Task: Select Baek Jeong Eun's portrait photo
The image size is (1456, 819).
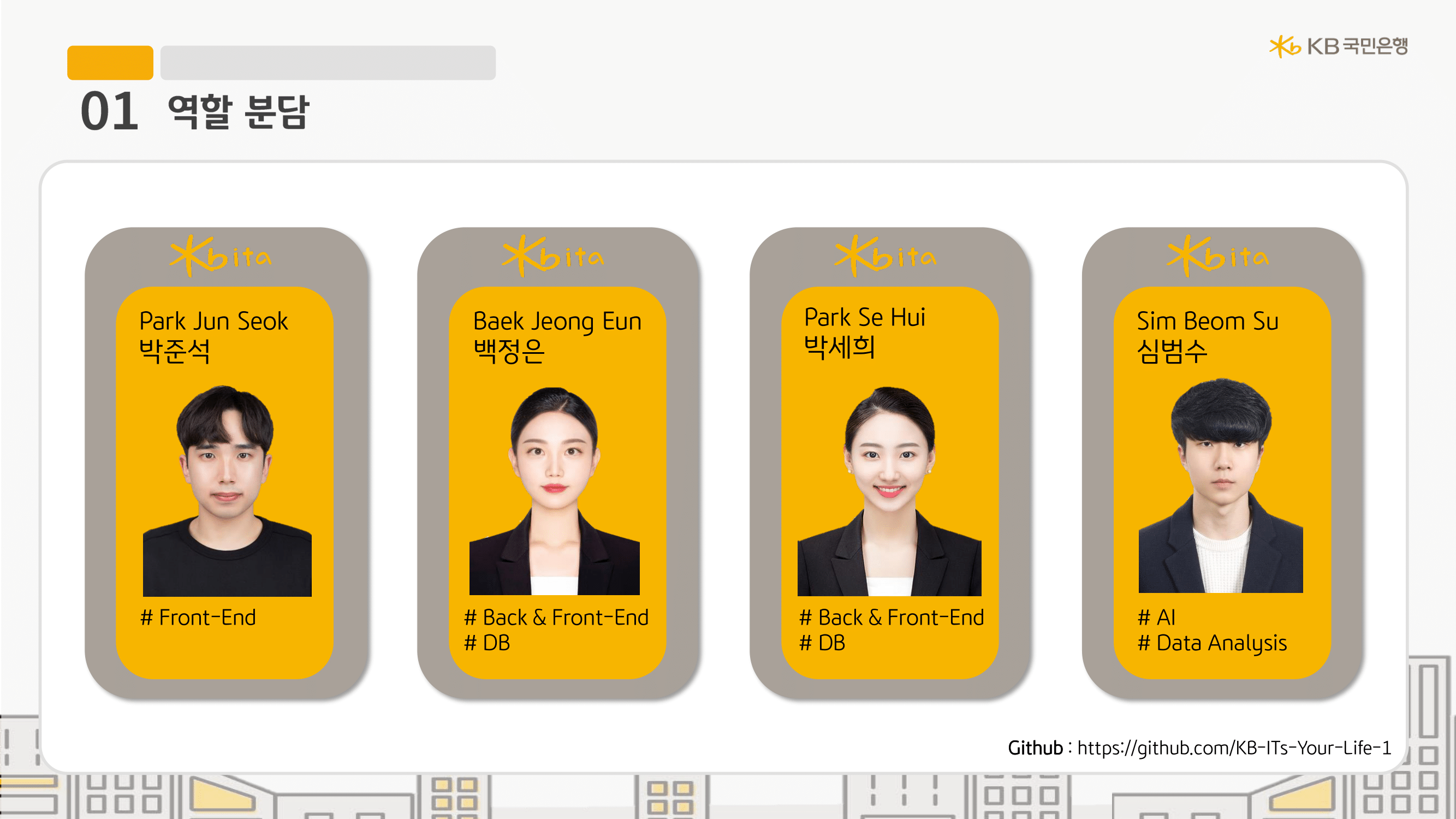Action: click(x=555, y=491)
